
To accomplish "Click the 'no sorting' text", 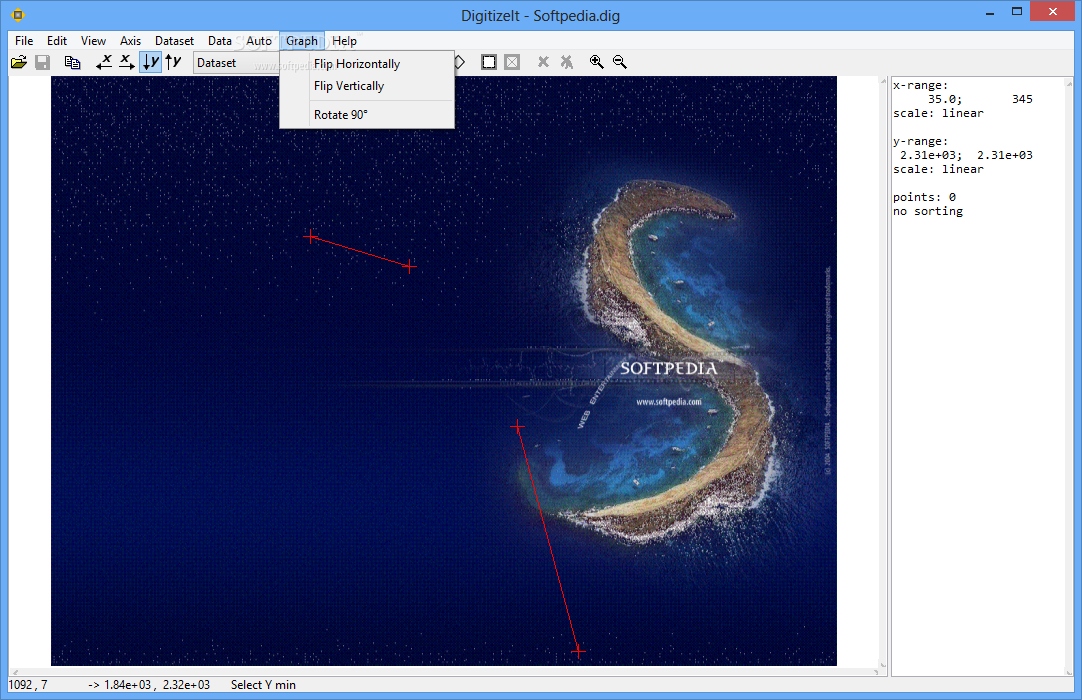I will (x=927, y=211).
